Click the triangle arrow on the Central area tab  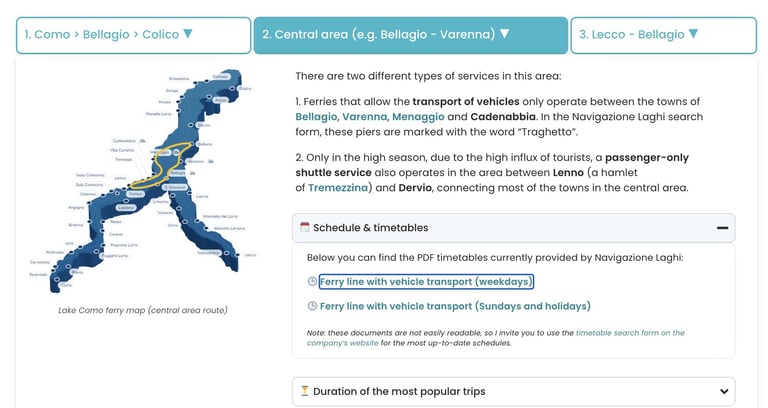click(504, 33)
